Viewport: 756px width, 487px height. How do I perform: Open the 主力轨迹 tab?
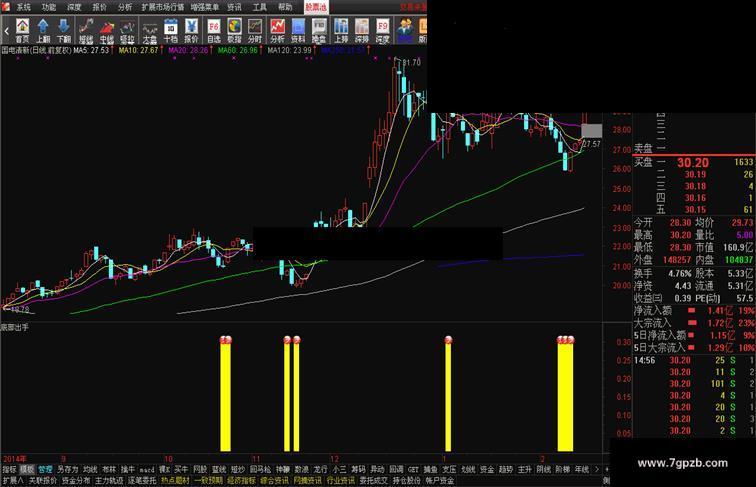[109, 480]
